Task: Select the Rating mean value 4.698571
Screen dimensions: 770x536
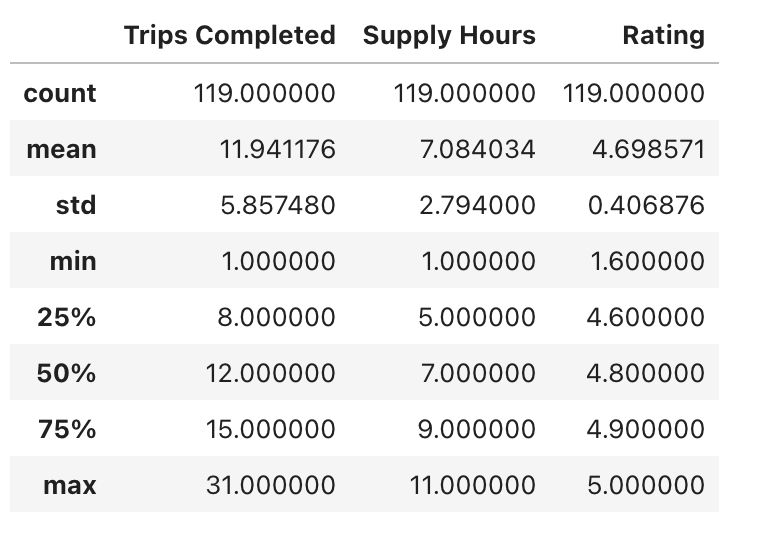Action: (x=649, y=149)
